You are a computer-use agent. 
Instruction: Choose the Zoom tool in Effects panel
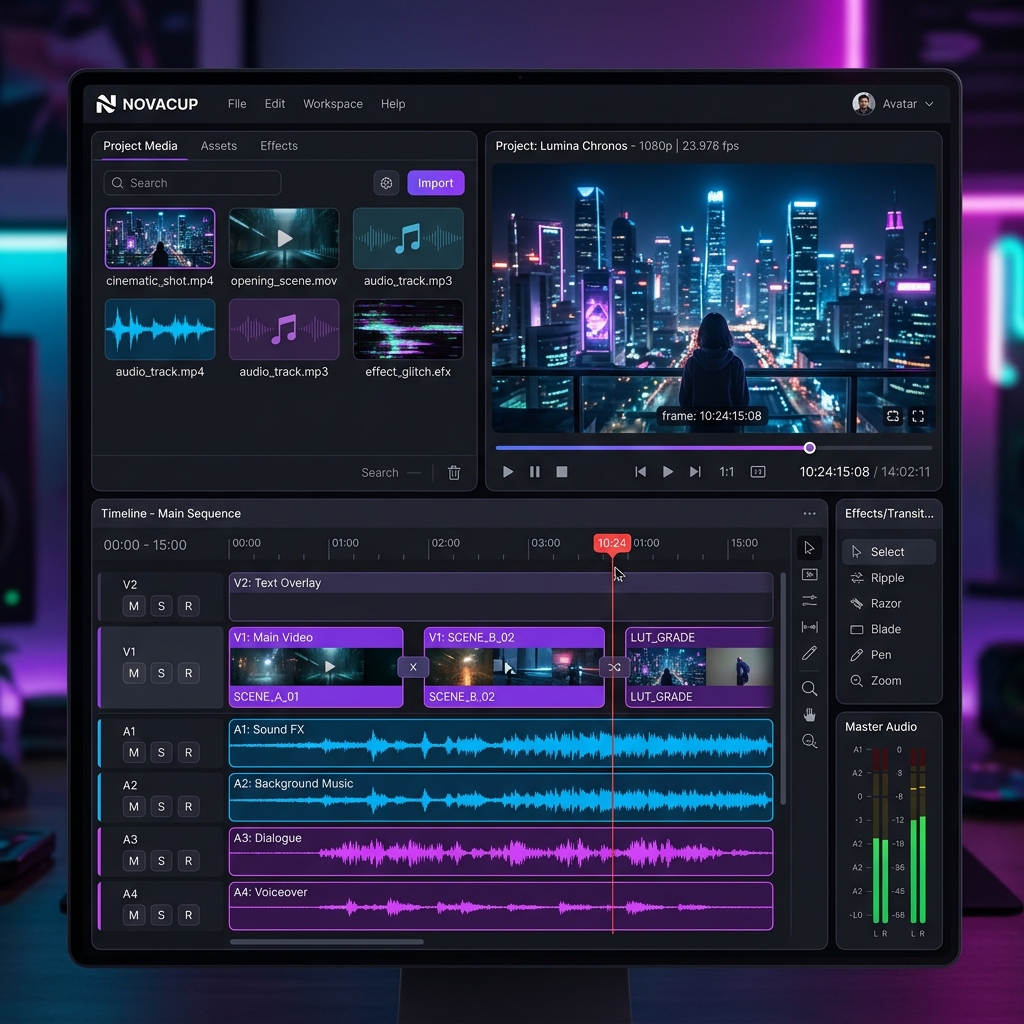[889, 680]
